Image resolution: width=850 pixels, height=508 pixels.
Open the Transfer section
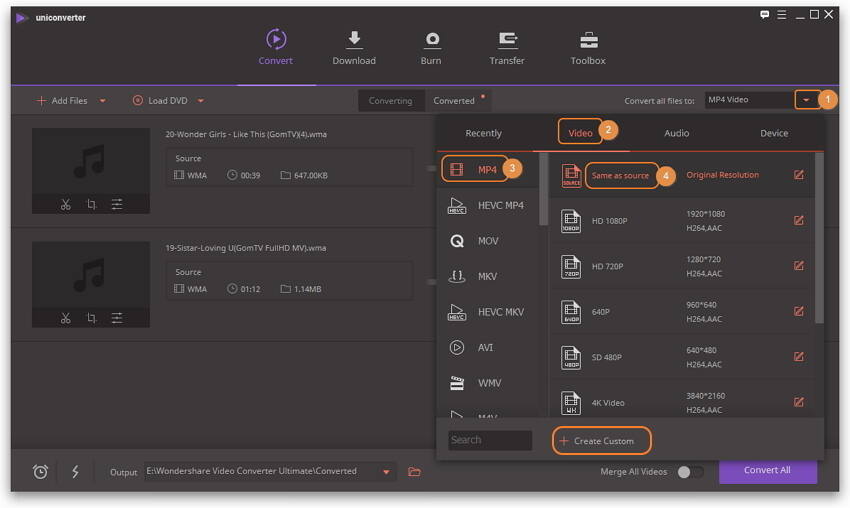(x=507, y=48)
